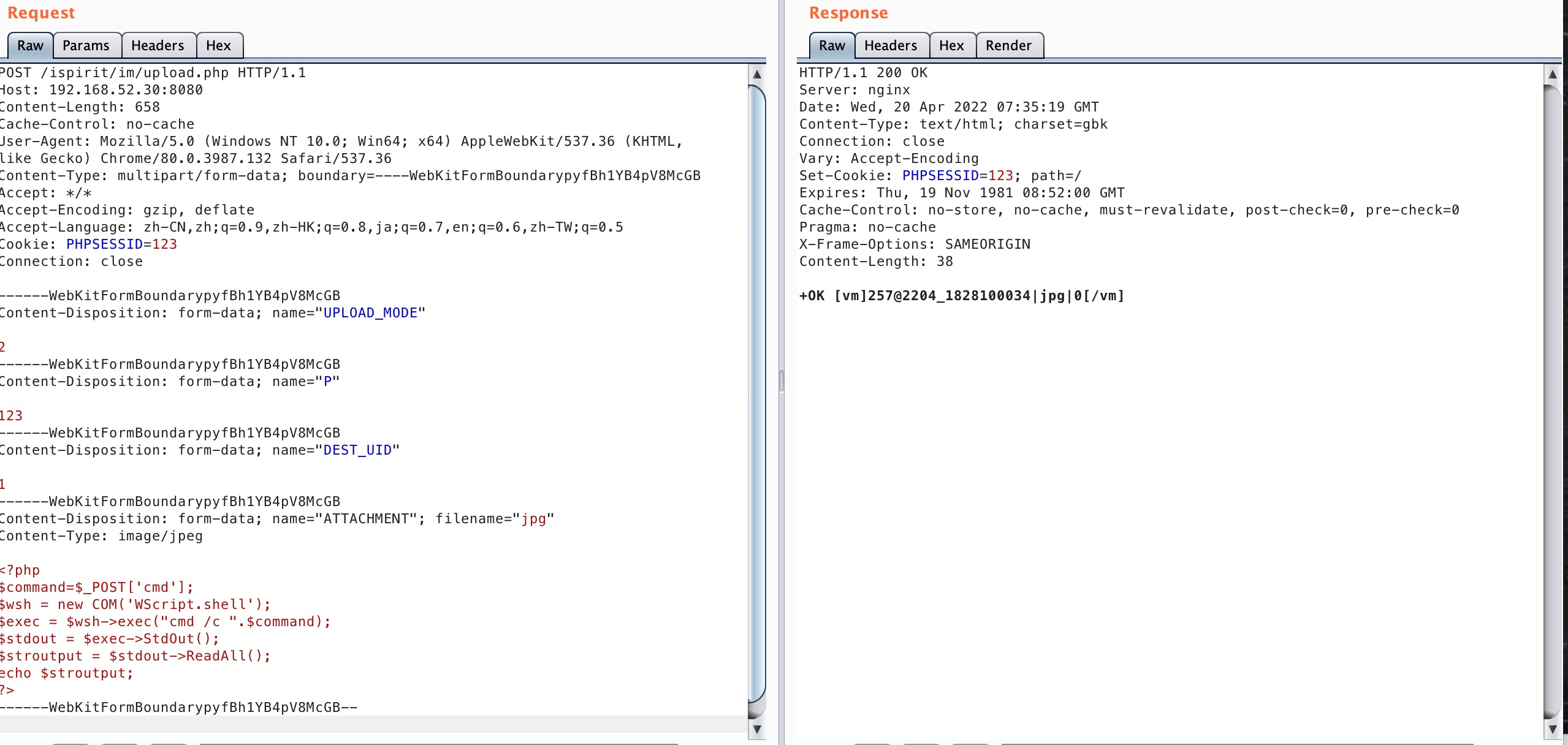This screenshot has width=1568, height=745.
Task: Click the filename value 'jpg' in ATTACHMENT
Action: tap(533, 519)
